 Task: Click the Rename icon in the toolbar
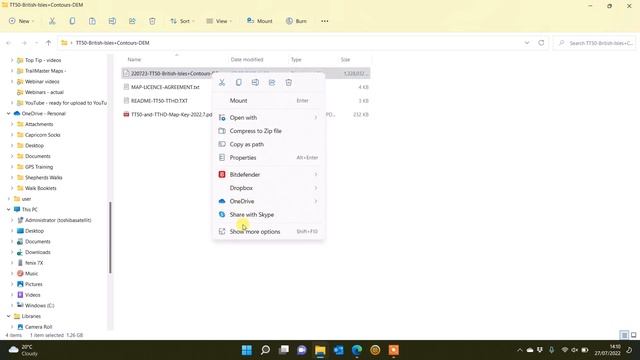click(x=112, y=21)
